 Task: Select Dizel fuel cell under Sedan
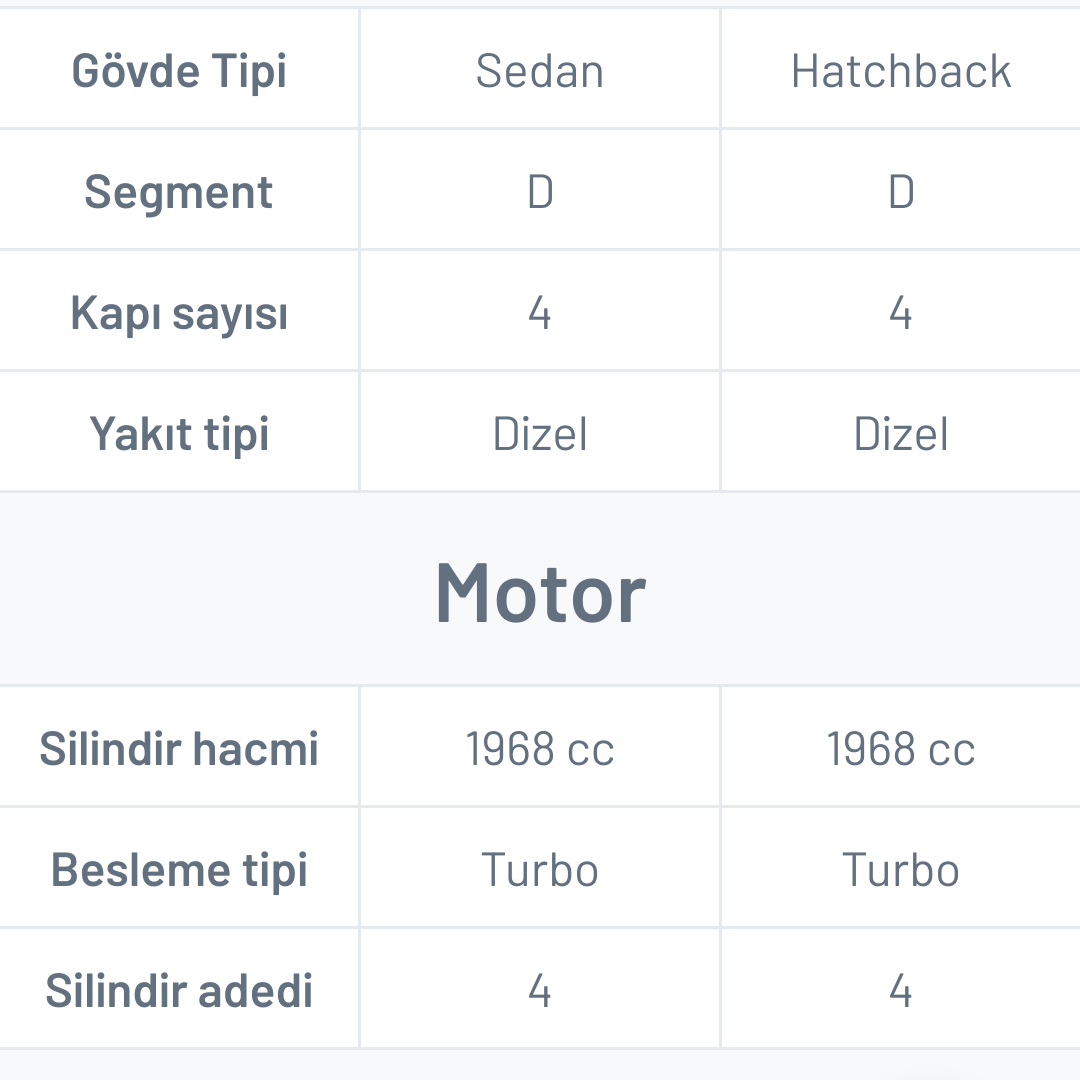[x=540, y=434]
